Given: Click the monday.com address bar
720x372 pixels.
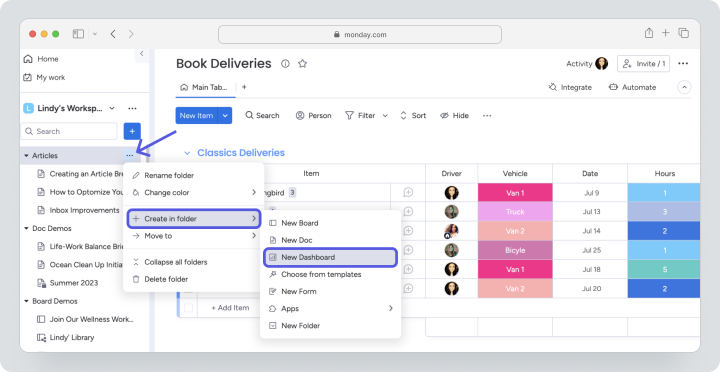Looking at the screenshot, I should 360,34.
